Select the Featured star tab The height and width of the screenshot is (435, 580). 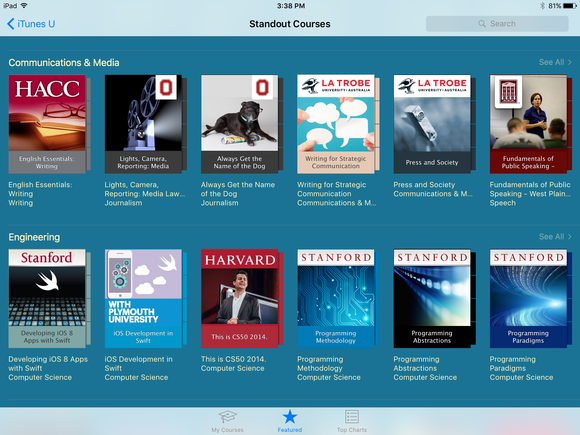coord(290,421)
